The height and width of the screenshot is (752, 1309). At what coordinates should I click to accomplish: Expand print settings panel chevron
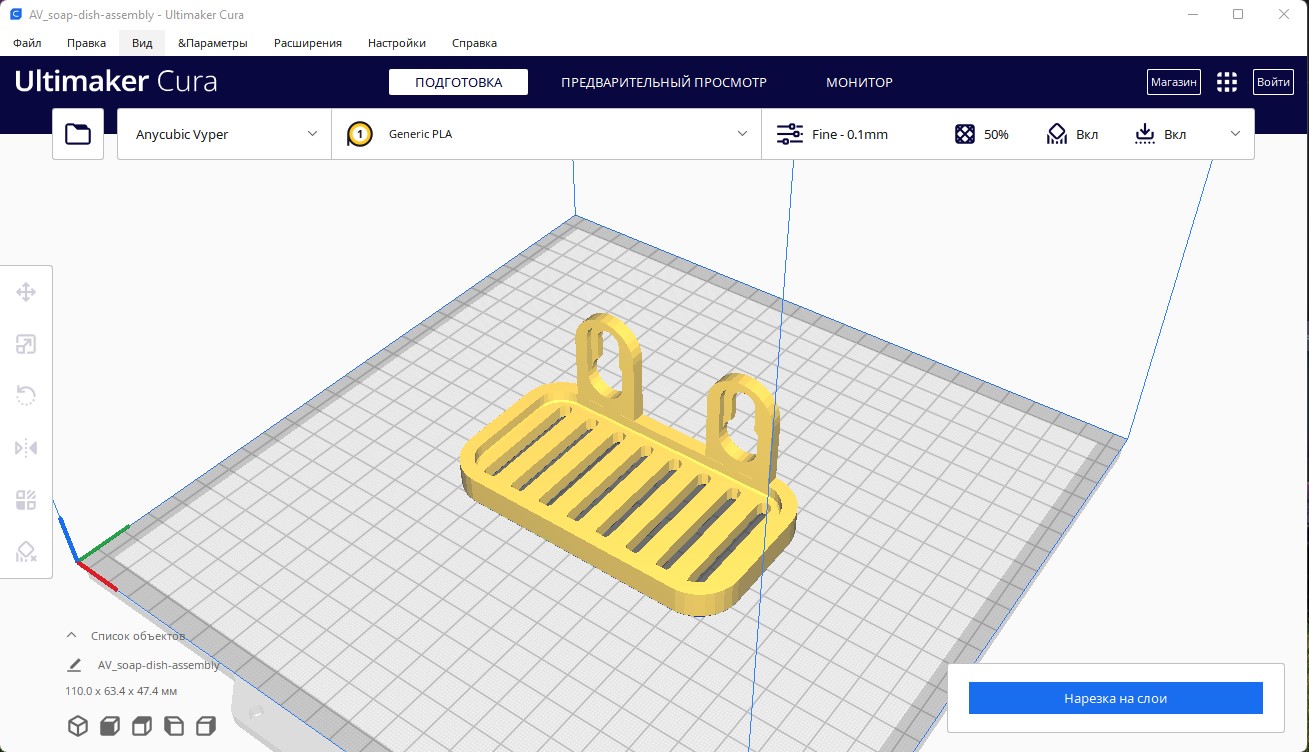click(x=1235, y=134)
